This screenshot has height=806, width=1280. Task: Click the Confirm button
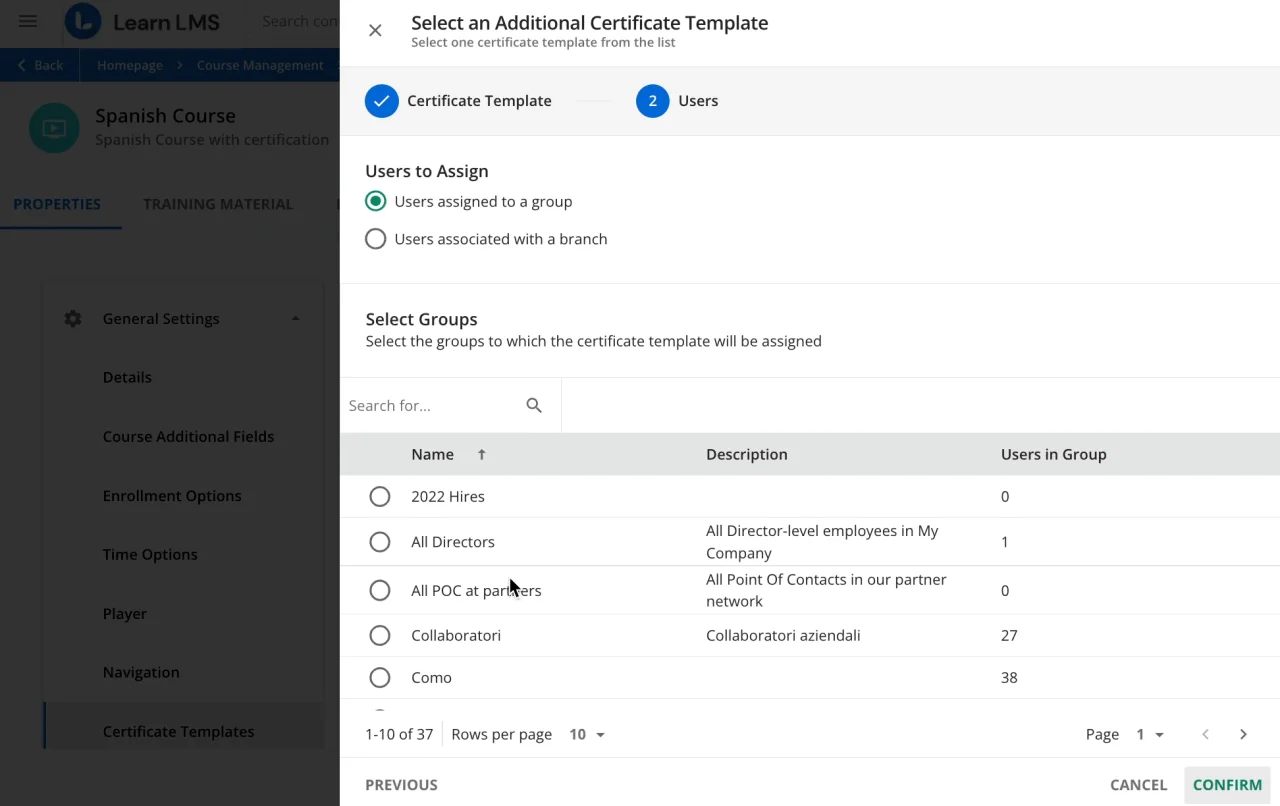click(x=1227, y=785)
